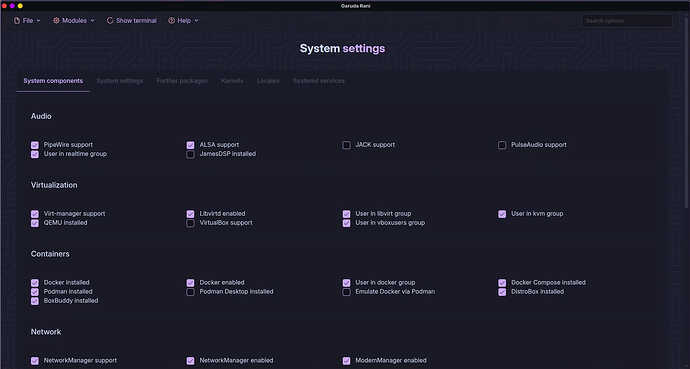690x369 pixels.
Task: Switch to the Further packages tab
Action: point(182,81)
